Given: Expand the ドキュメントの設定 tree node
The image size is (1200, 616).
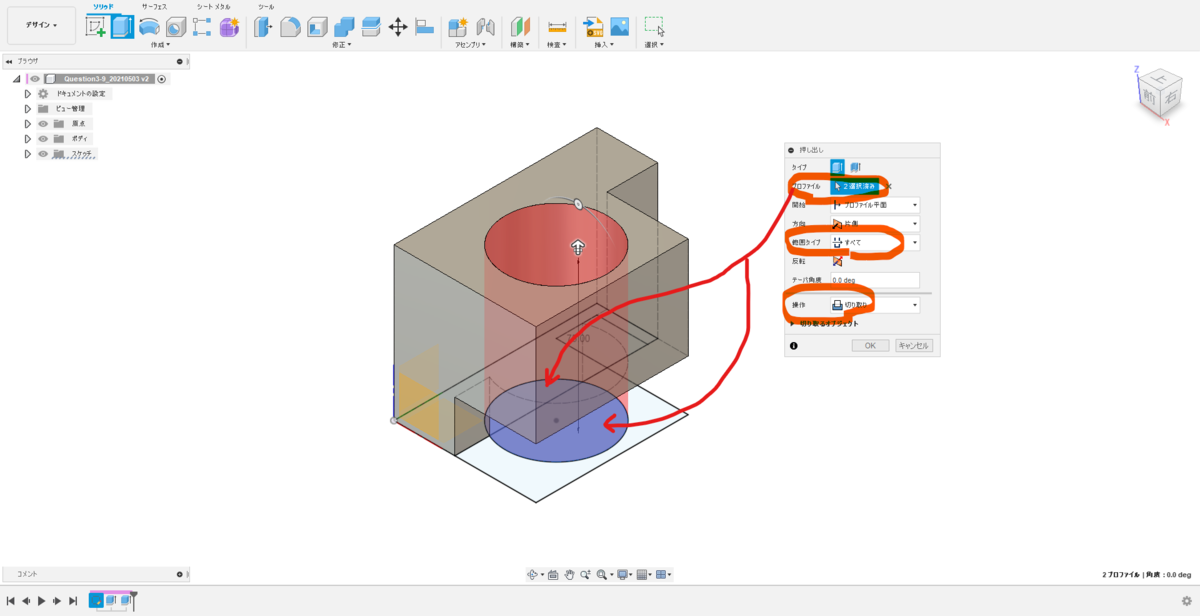Looking at the screenshot, I should 28,93.
